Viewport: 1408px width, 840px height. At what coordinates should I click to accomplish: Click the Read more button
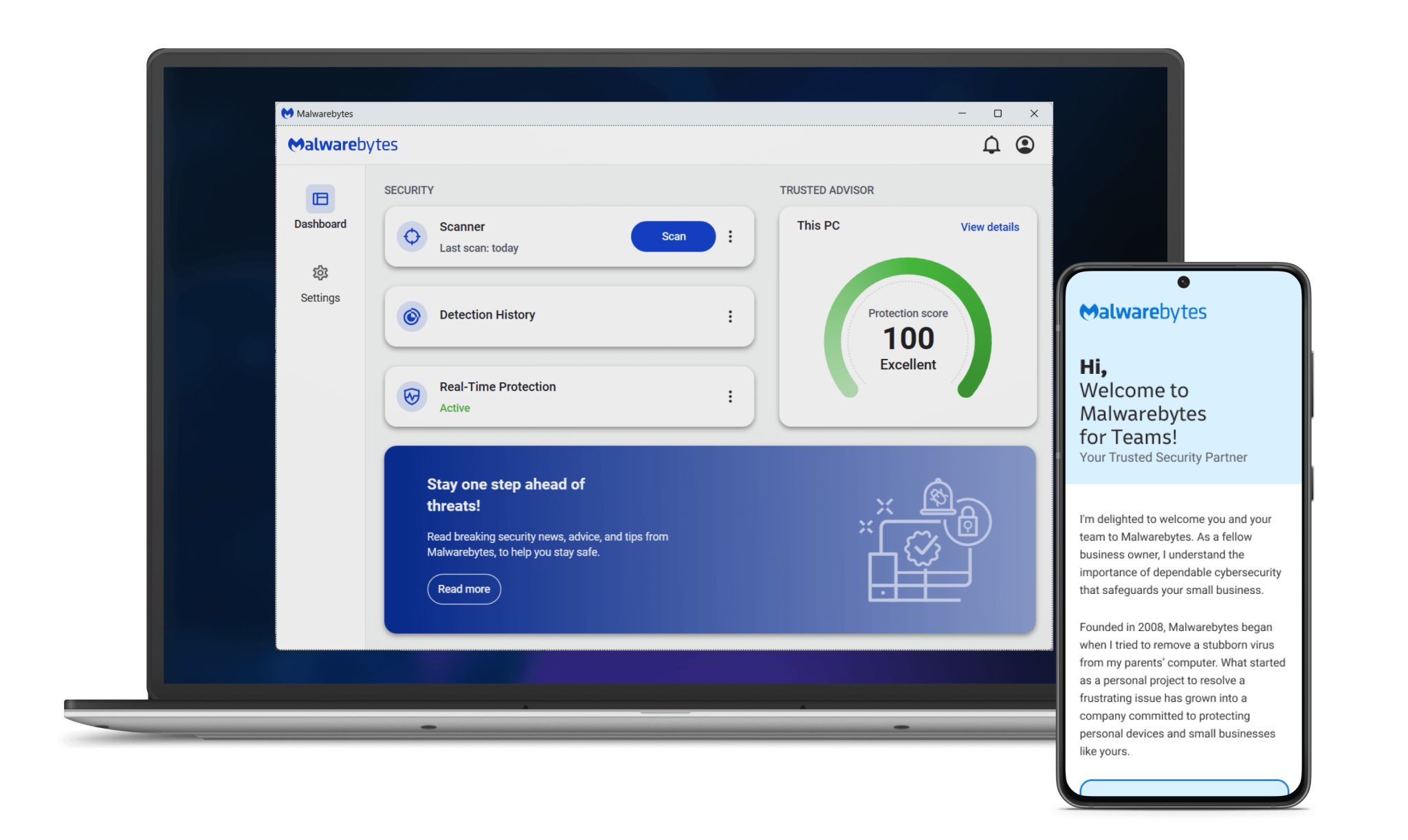coord(464,589)
